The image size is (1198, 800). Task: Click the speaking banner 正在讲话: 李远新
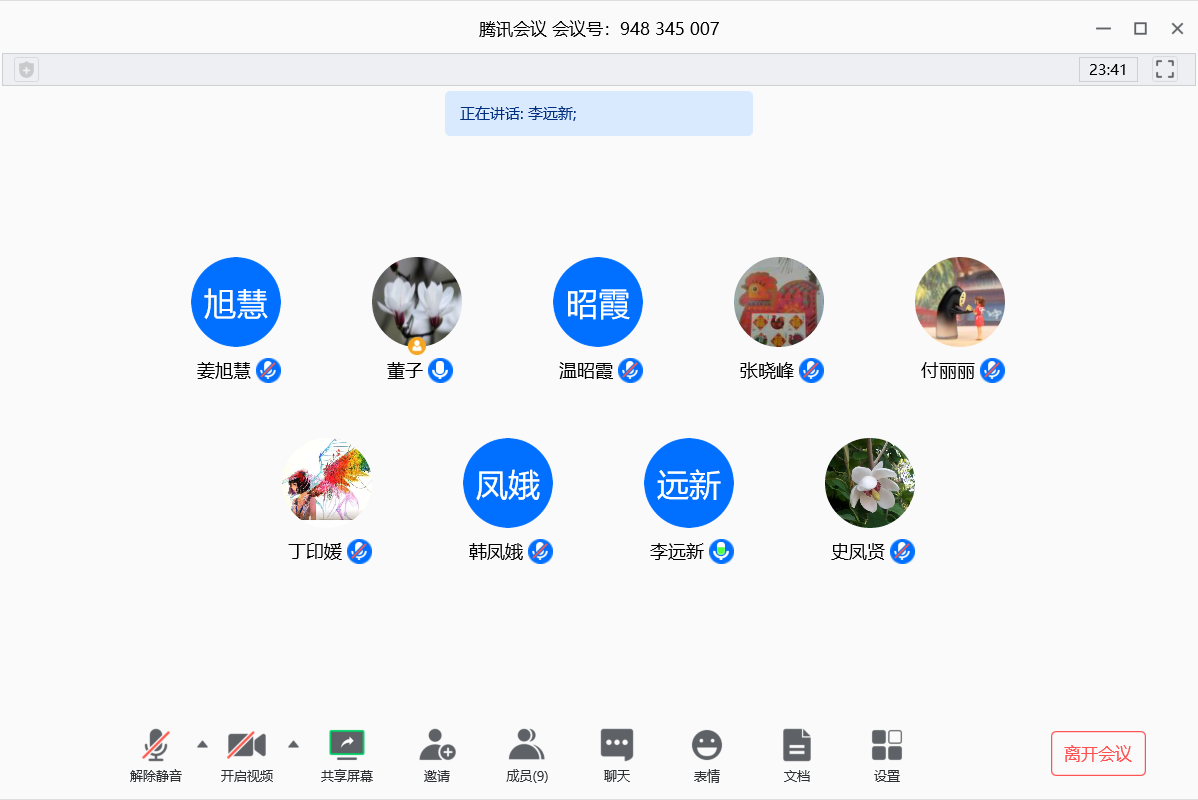(x=598, y=114)
